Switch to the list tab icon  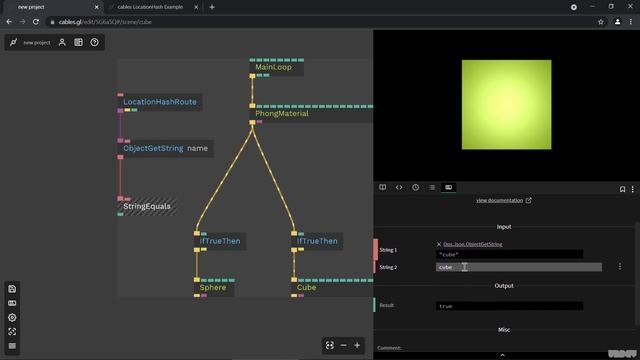(432, 187)
